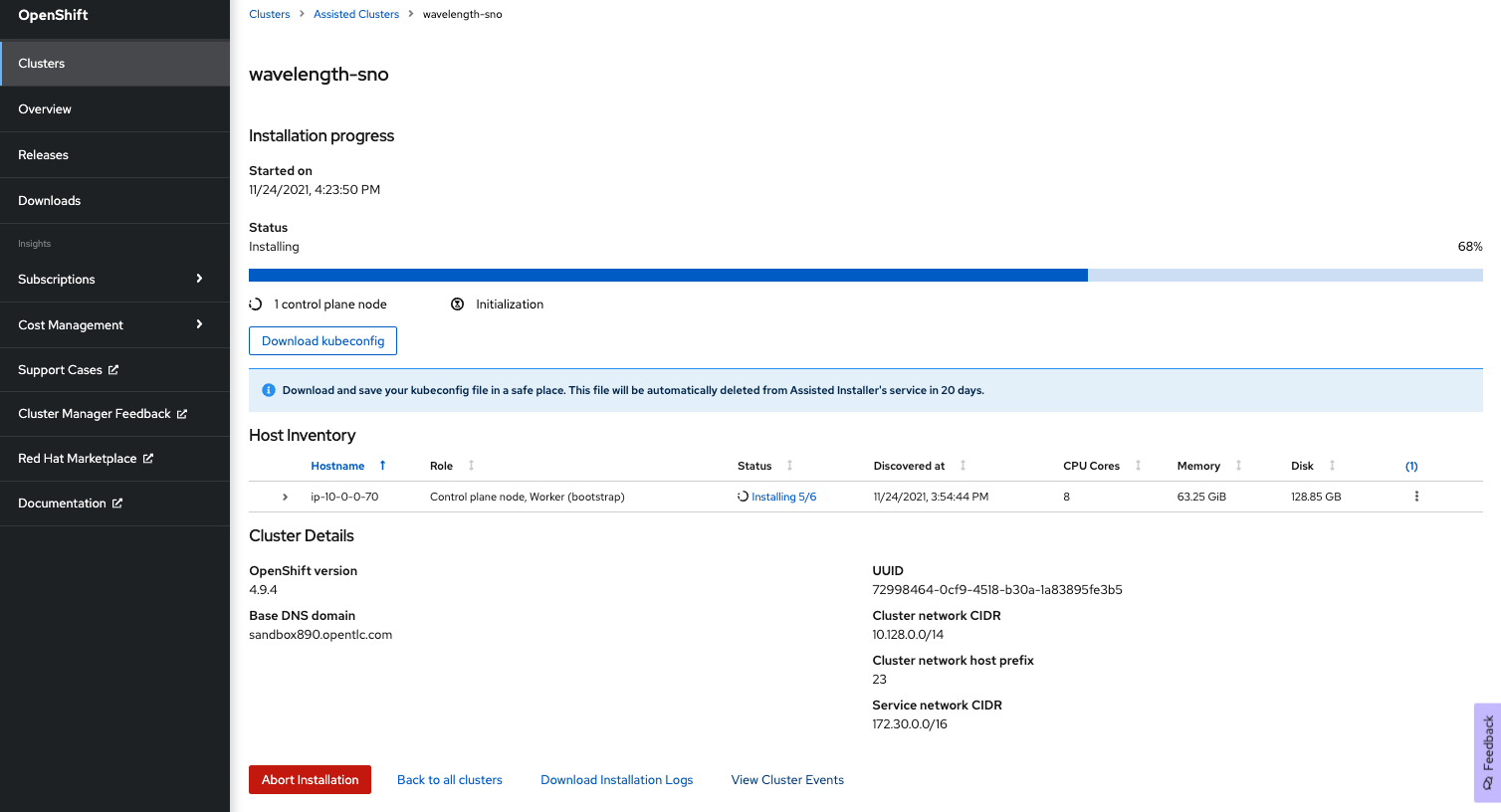
Task: Open Releases from the sidebar
Action: (x=115, y=154)
